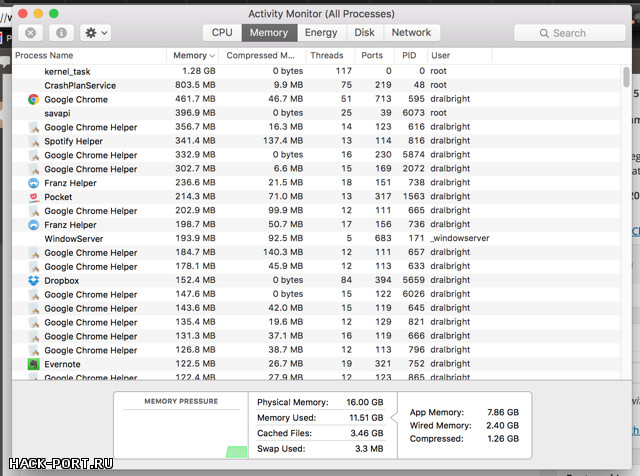Go to the Network tab
Screen dimensions: 640x476
pos(411,33)
